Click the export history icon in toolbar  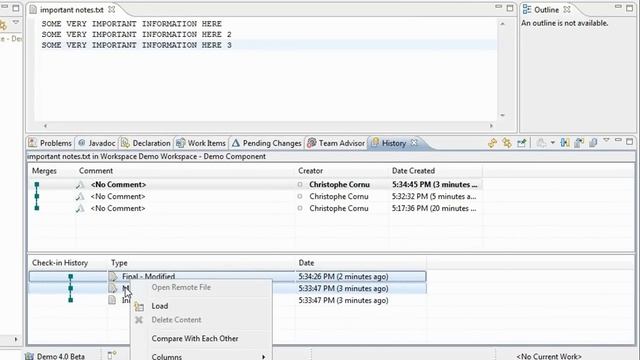[579, 143]
